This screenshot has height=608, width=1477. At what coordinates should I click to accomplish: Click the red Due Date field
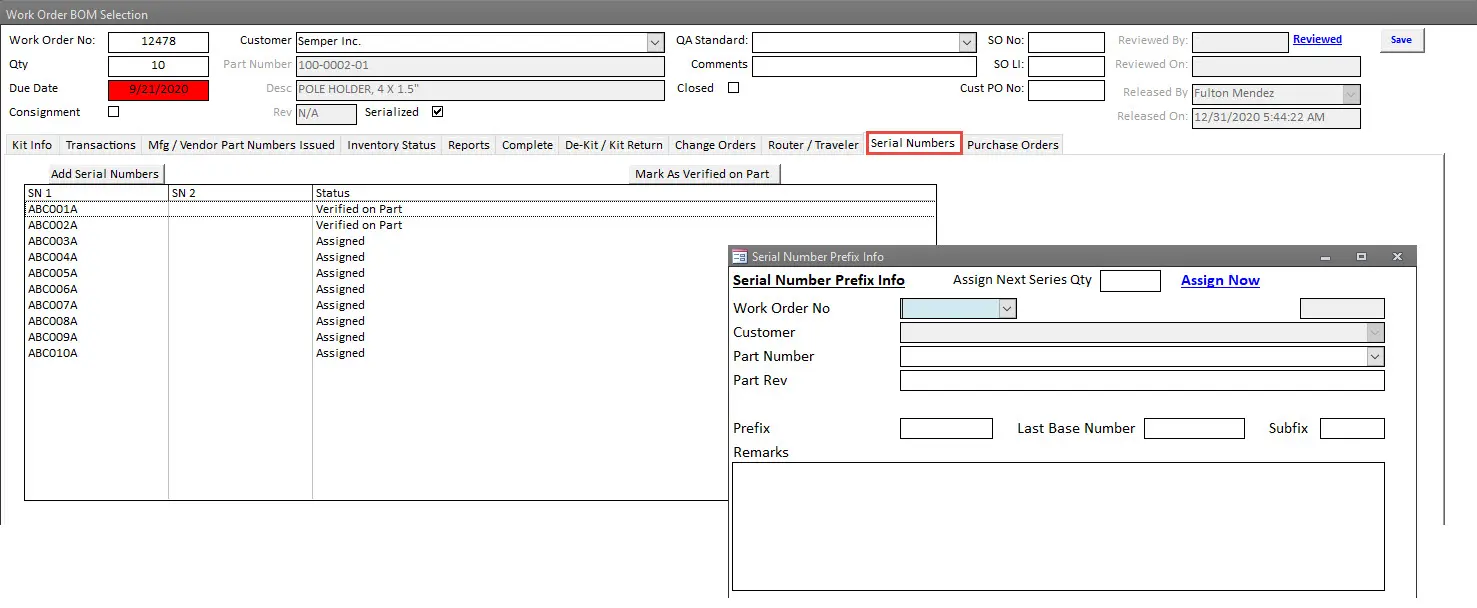[158, 89]
